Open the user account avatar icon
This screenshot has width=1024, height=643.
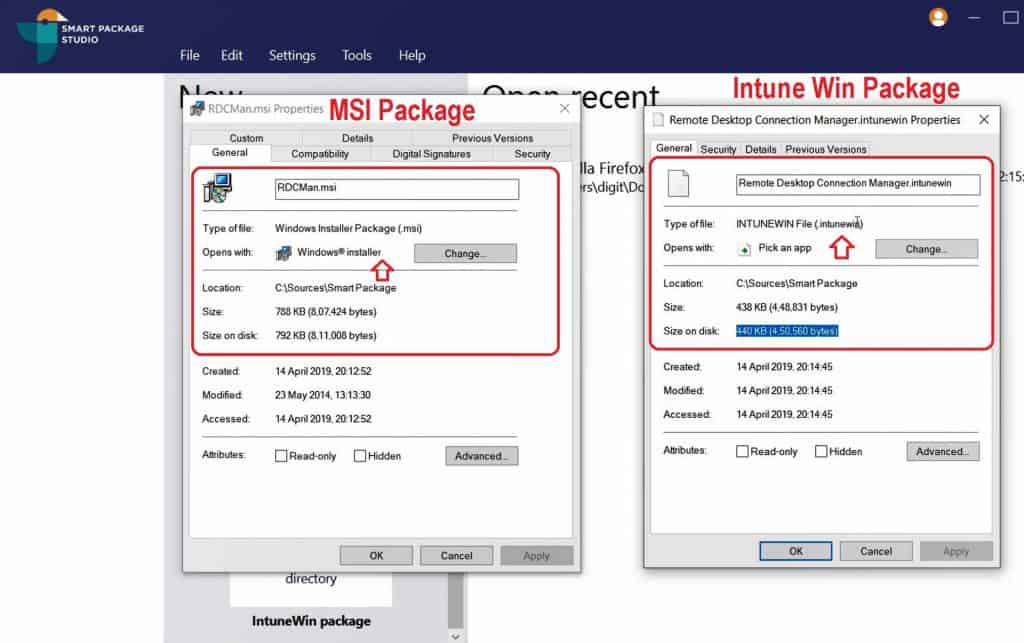[938, 18]
